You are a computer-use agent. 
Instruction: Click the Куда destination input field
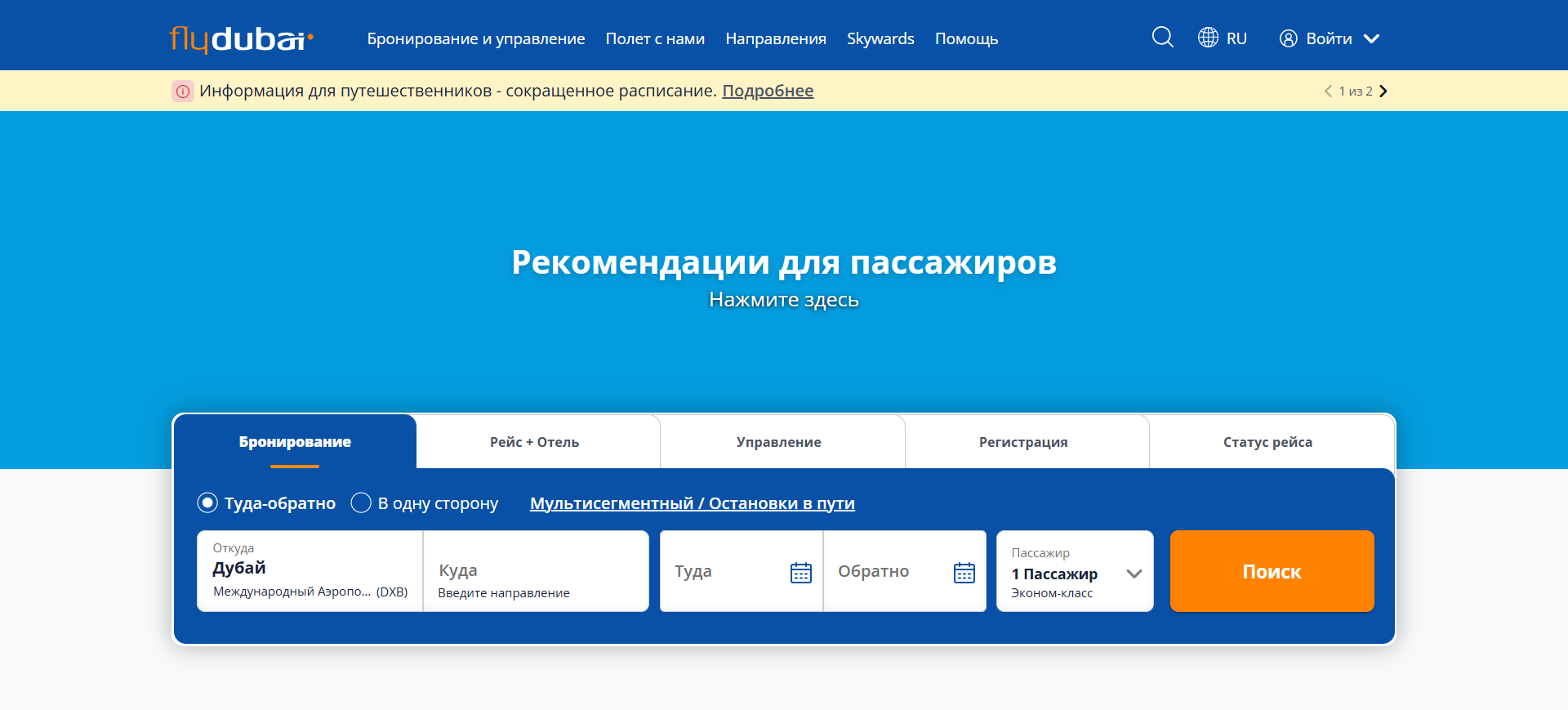tap(535, 572)
